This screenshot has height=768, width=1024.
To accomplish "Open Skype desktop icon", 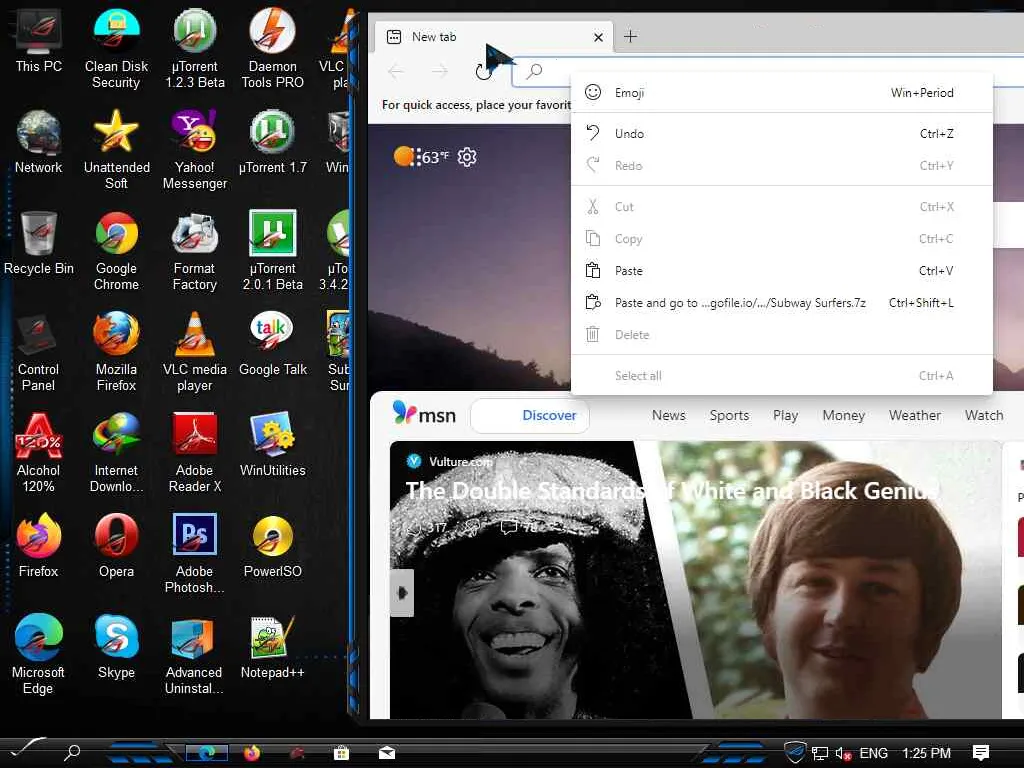I will (x=116, y=646).
